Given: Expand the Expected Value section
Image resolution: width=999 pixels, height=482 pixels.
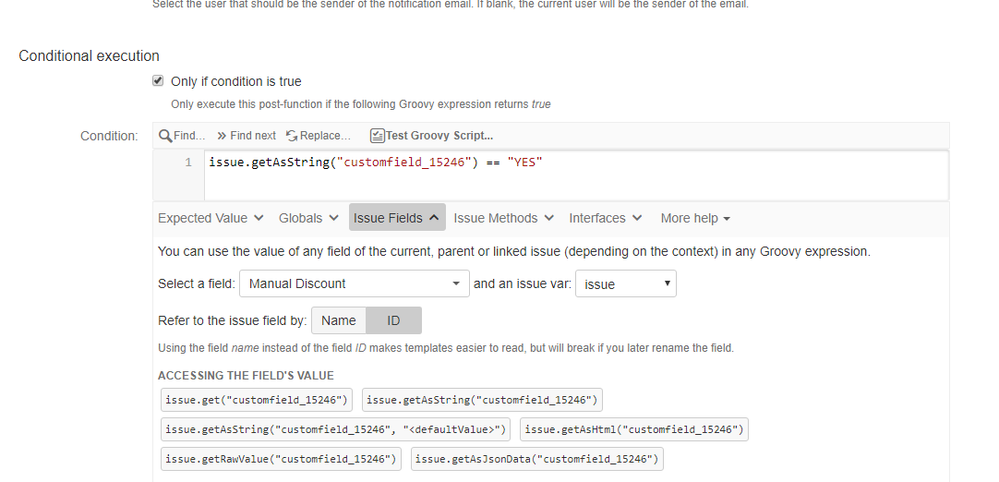Looking at the screenshot, I should pos(211,218).
